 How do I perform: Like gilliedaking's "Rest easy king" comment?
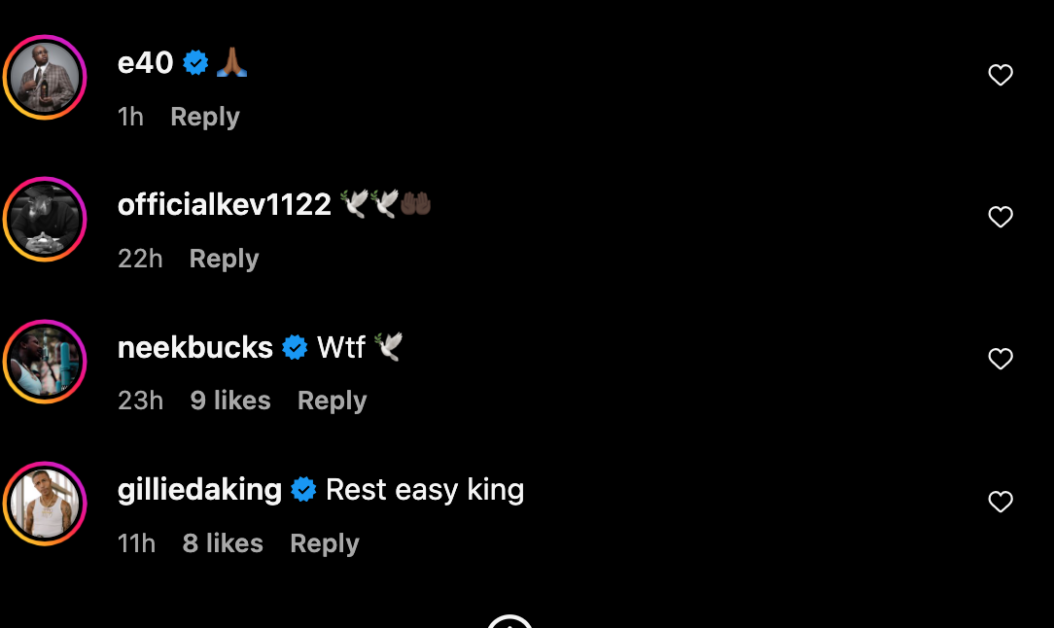1000,501
